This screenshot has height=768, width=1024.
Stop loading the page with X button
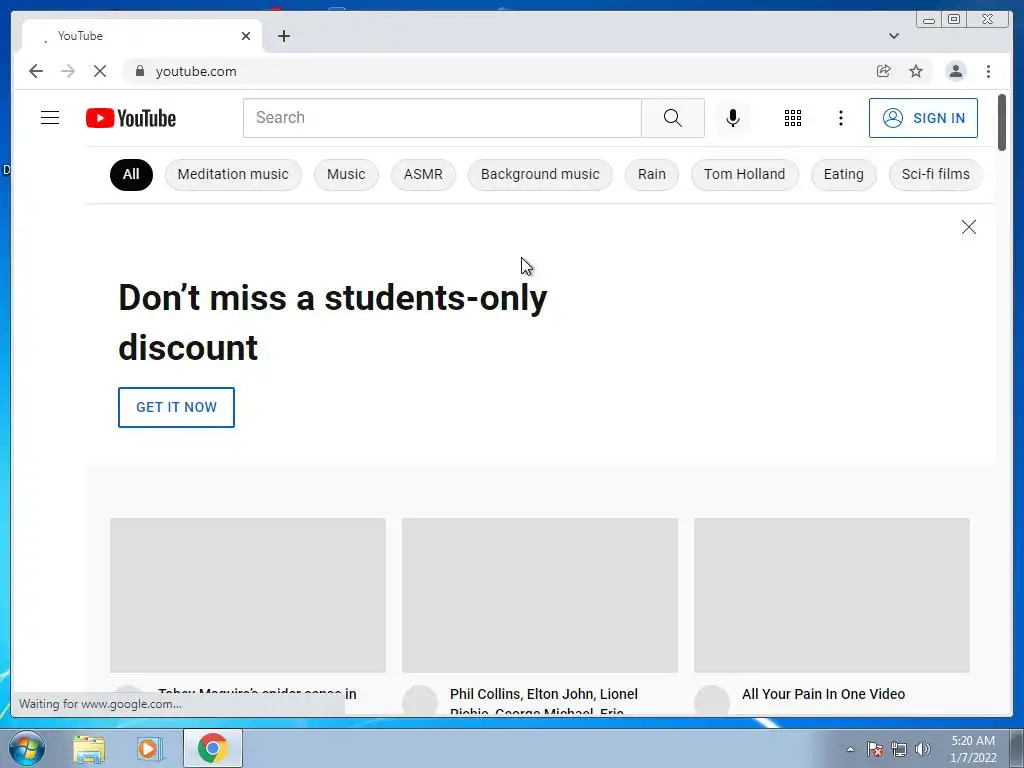tap(100, 71)
